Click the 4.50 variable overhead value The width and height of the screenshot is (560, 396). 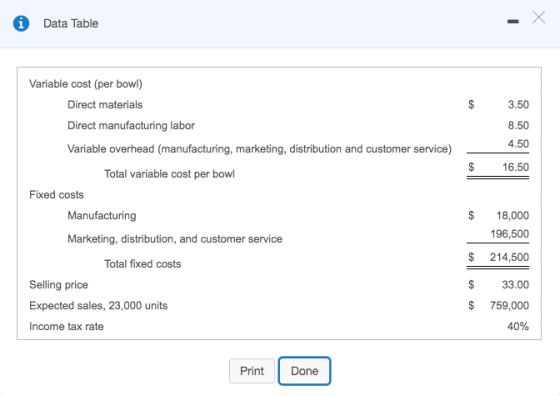click(x=518, y=144)
